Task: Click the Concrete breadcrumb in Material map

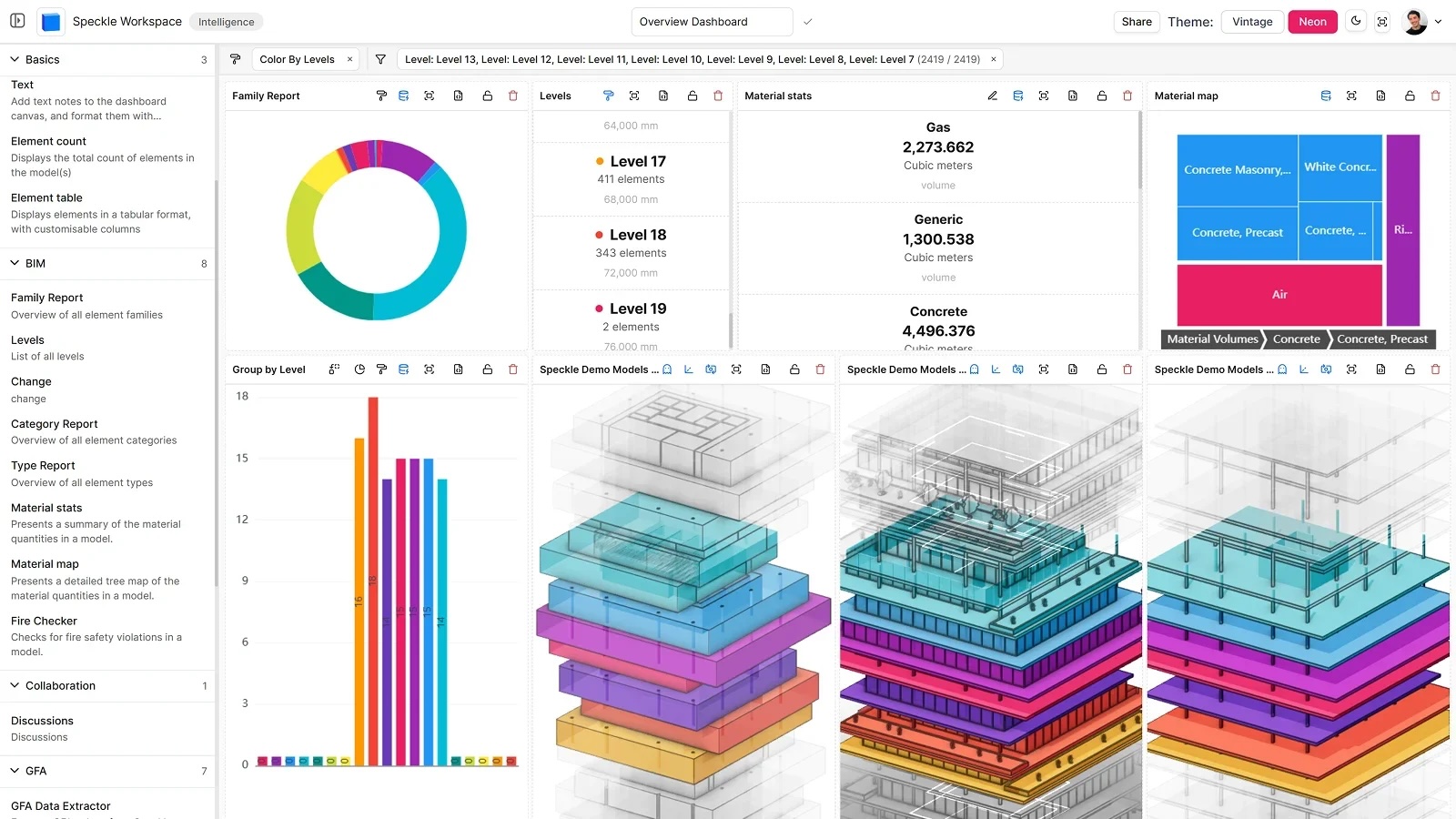Action: coord(1296,339)
